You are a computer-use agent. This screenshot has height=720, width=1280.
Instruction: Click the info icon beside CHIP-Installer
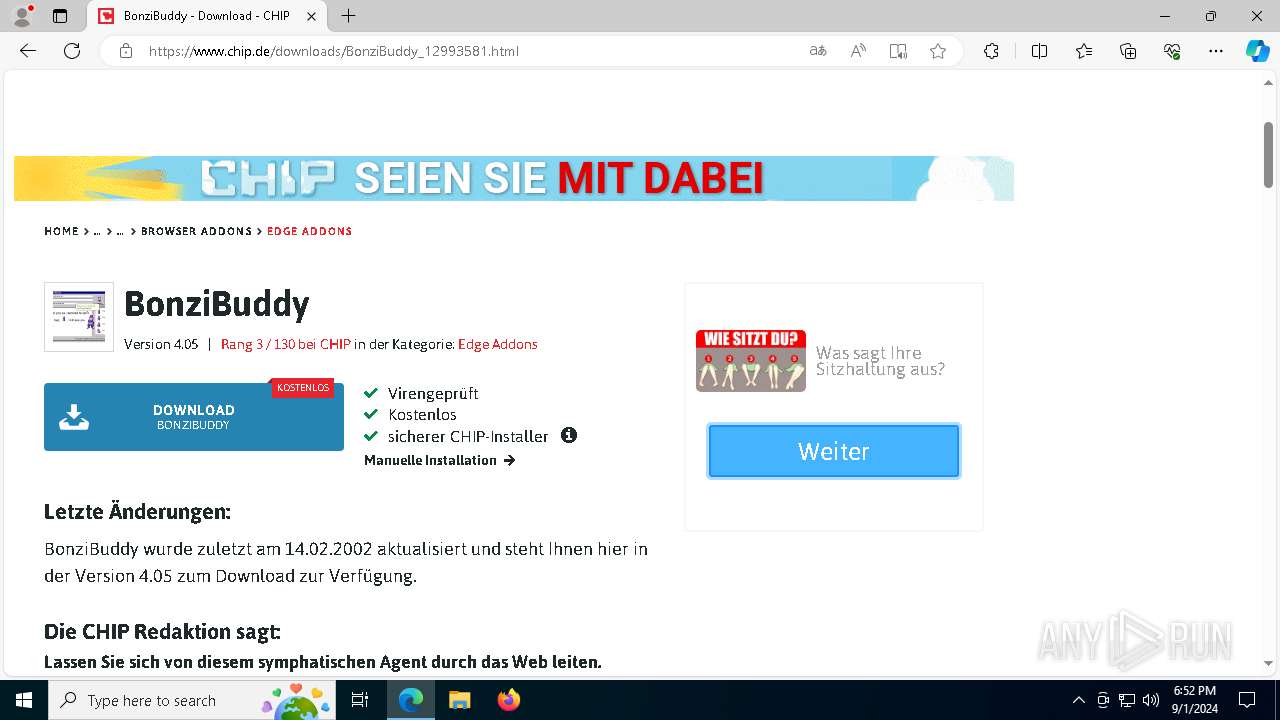[x=569, y=435]
